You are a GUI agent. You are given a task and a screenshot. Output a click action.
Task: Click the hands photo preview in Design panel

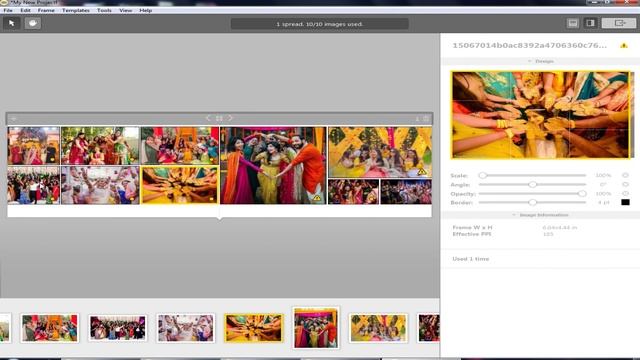click(x=540, y=115)
